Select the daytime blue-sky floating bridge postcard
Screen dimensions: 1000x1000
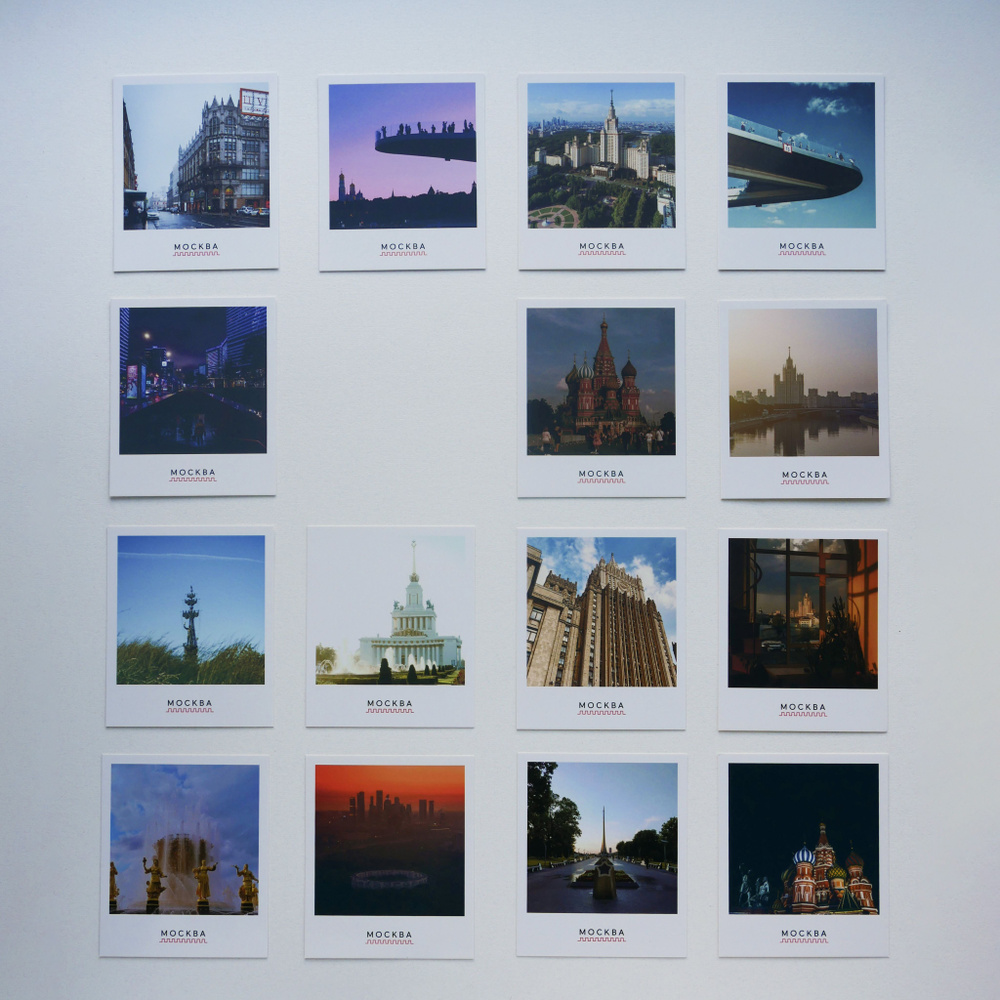click(x=801, y=172)
